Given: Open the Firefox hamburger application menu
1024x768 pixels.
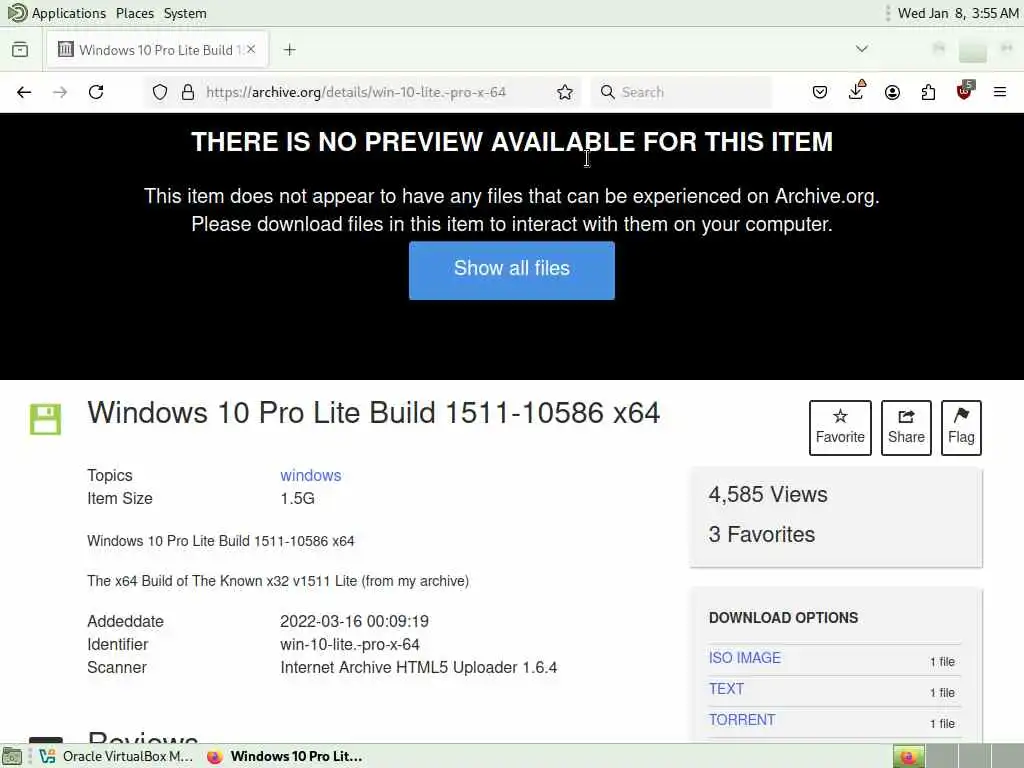Looking at the screenshot, I should click(x=1000, y=92).
